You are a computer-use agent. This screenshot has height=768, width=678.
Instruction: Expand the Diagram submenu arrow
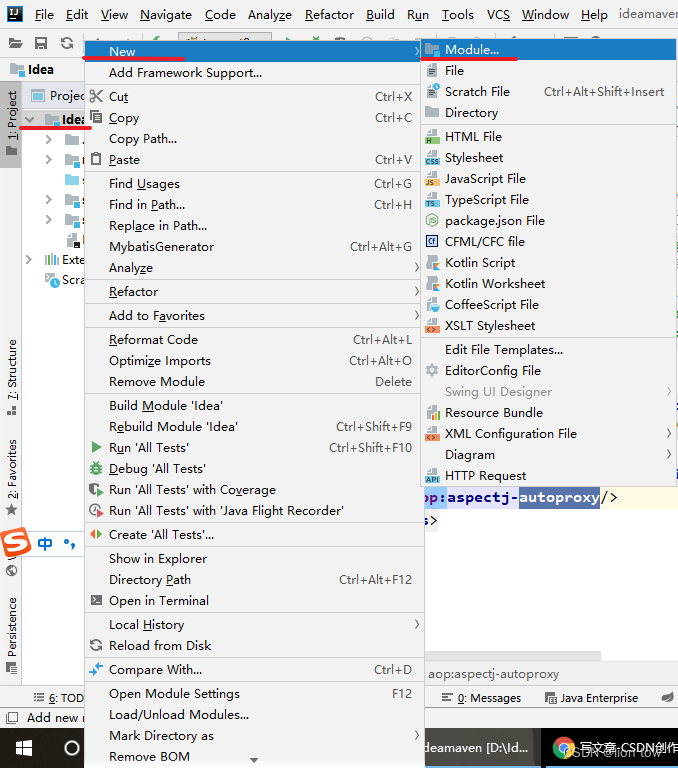coord(669,454)
